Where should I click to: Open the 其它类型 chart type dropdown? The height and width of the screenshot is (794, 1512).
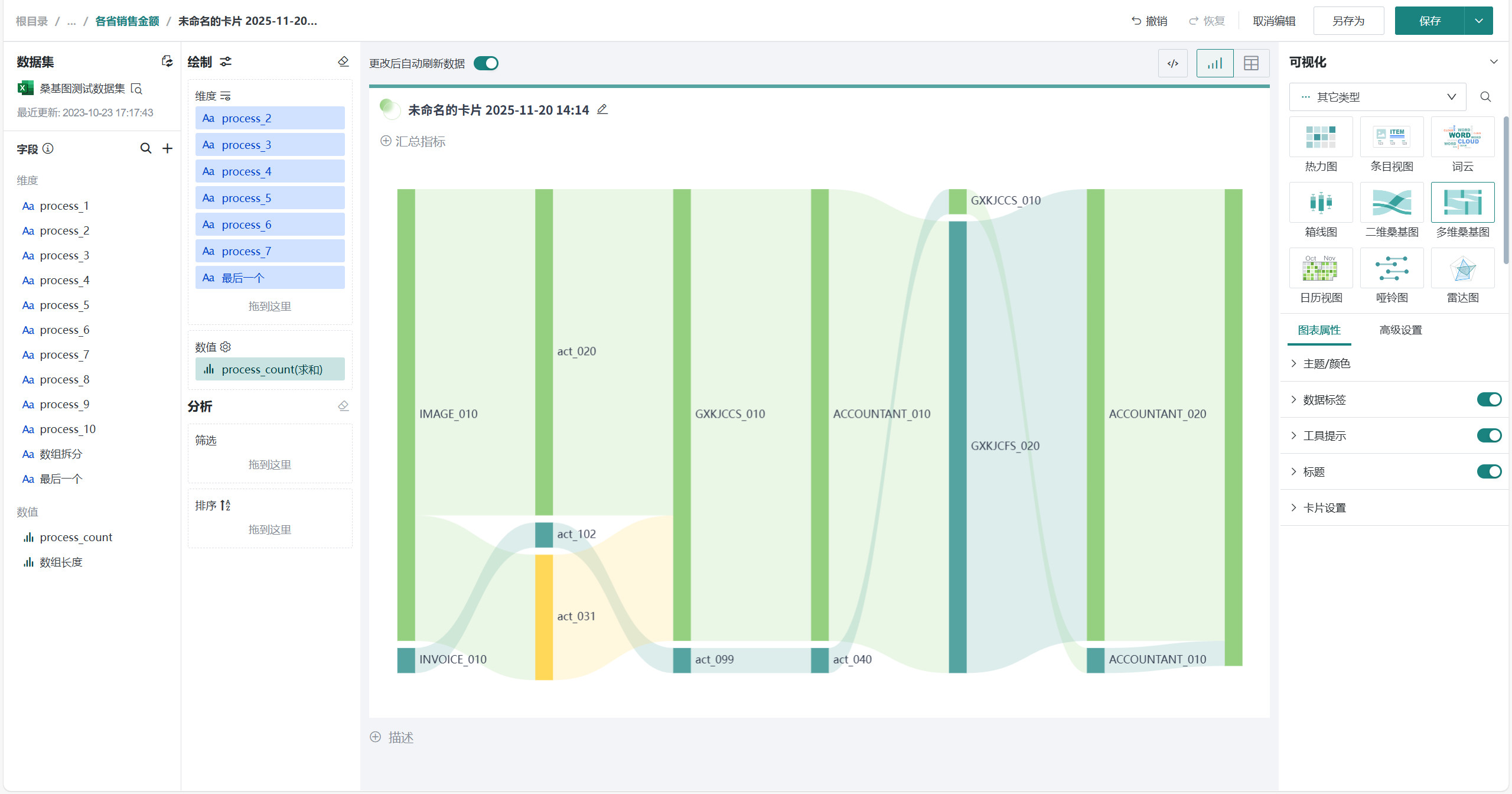tap(1377, 97)
